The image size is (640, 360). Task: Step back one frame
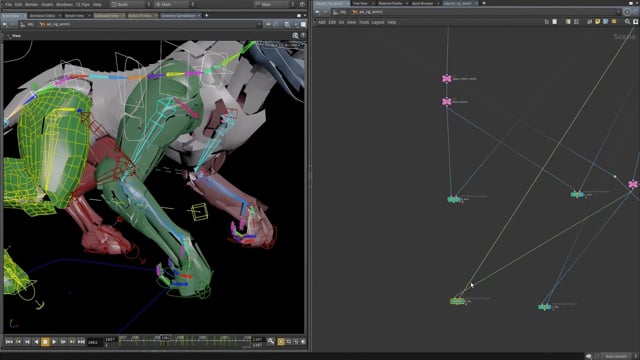pos(27,342)
